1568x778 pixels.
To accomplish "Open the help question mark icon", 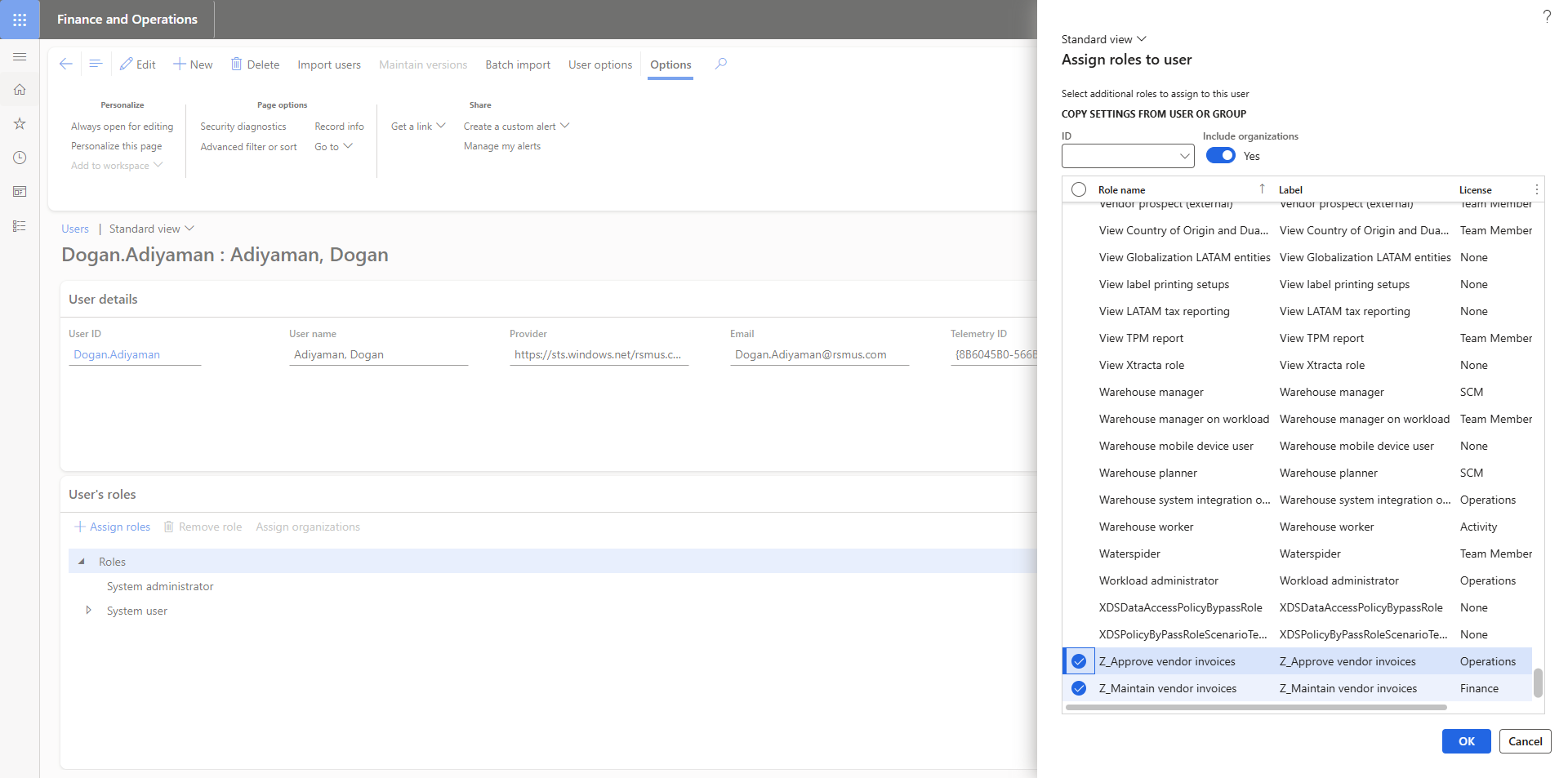I will pyautogui.click(x=1546, y=16).
